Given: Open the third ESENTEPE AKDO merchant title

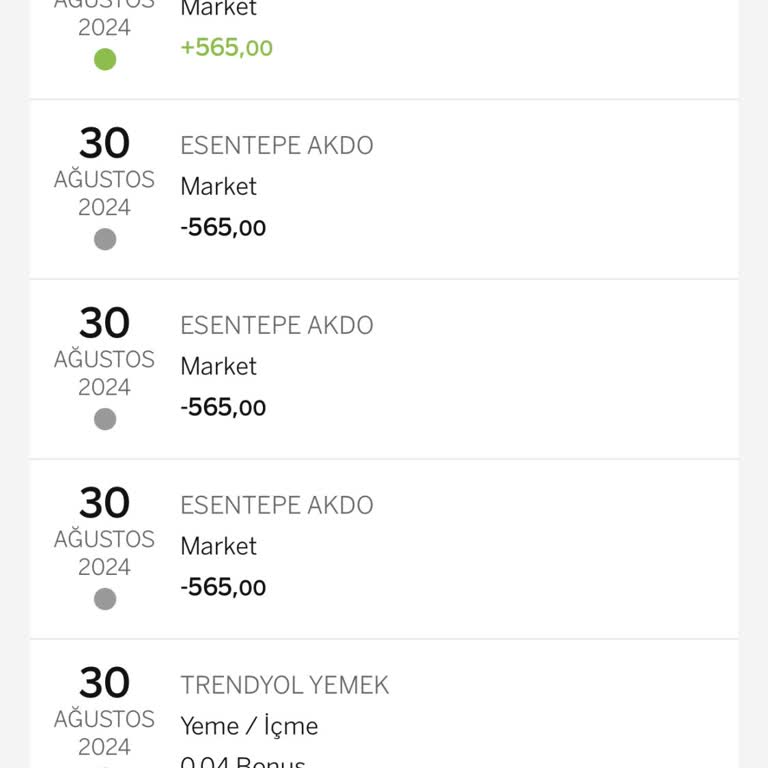Looking at the screenshot, I should pos(276,505).
